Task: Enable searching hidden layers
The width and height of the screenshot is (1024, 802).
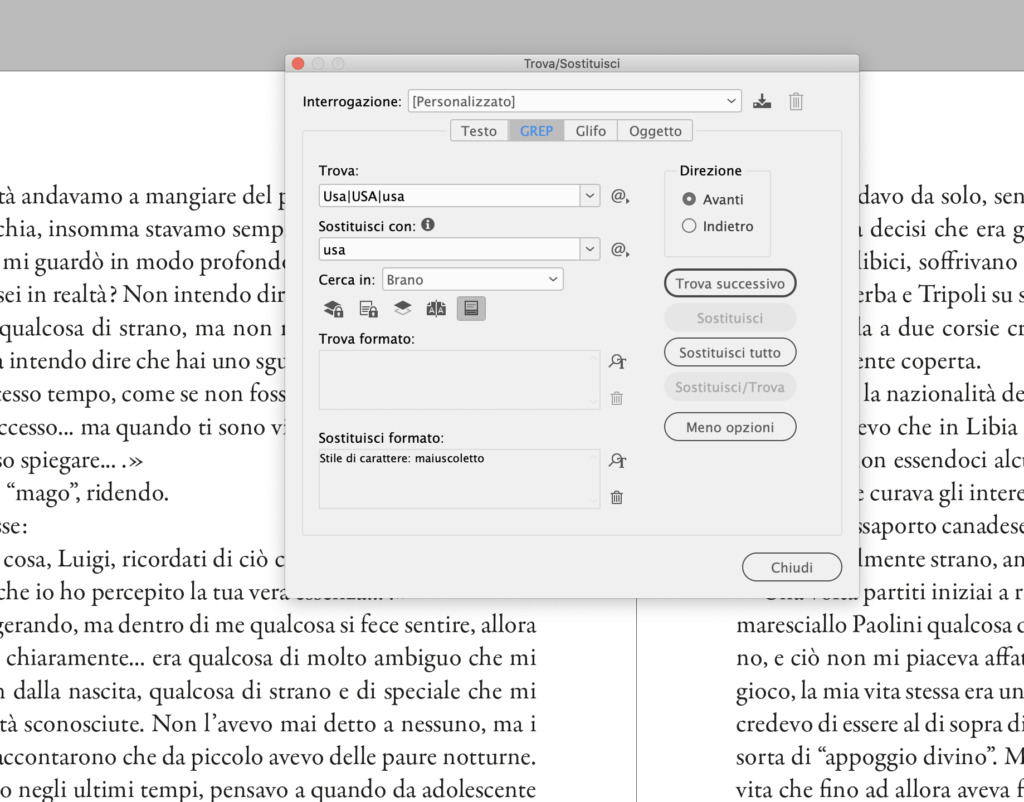Action: pyautogui.click(x=402, y=308)
